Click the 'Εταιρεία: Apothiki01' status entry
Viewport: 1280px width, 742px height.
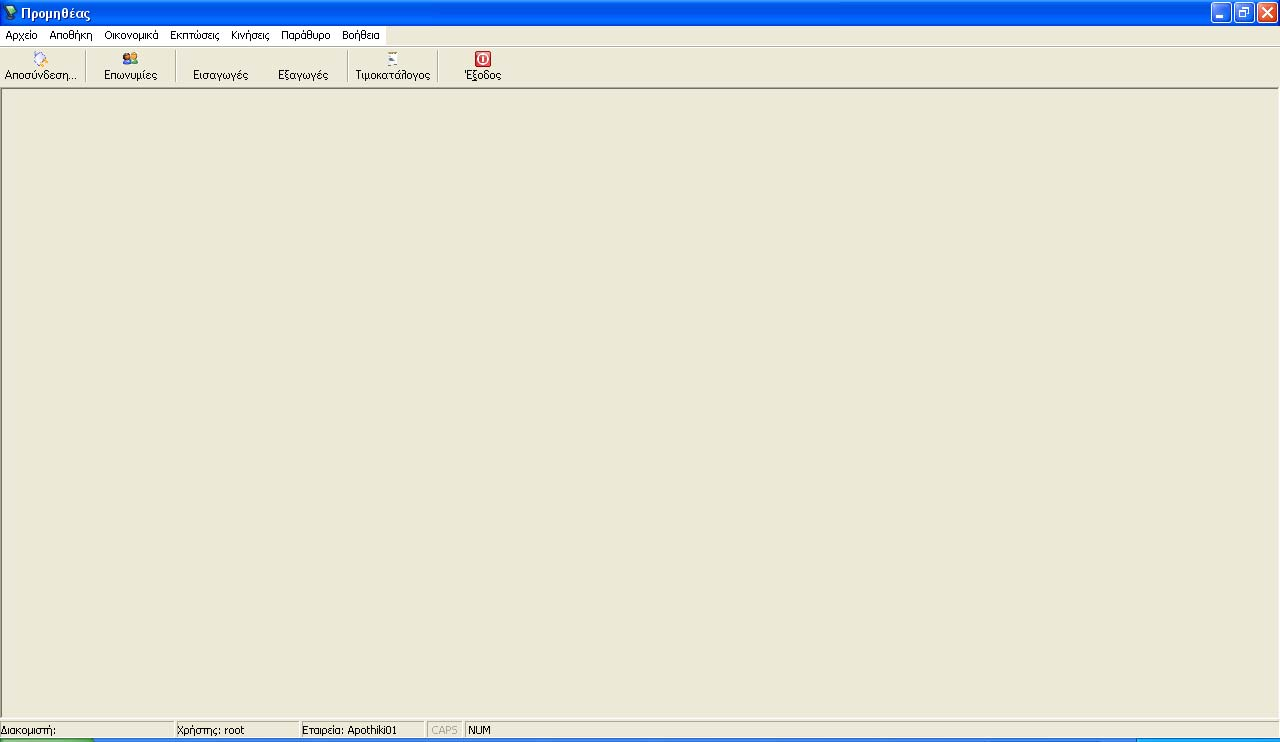point(363,730)
